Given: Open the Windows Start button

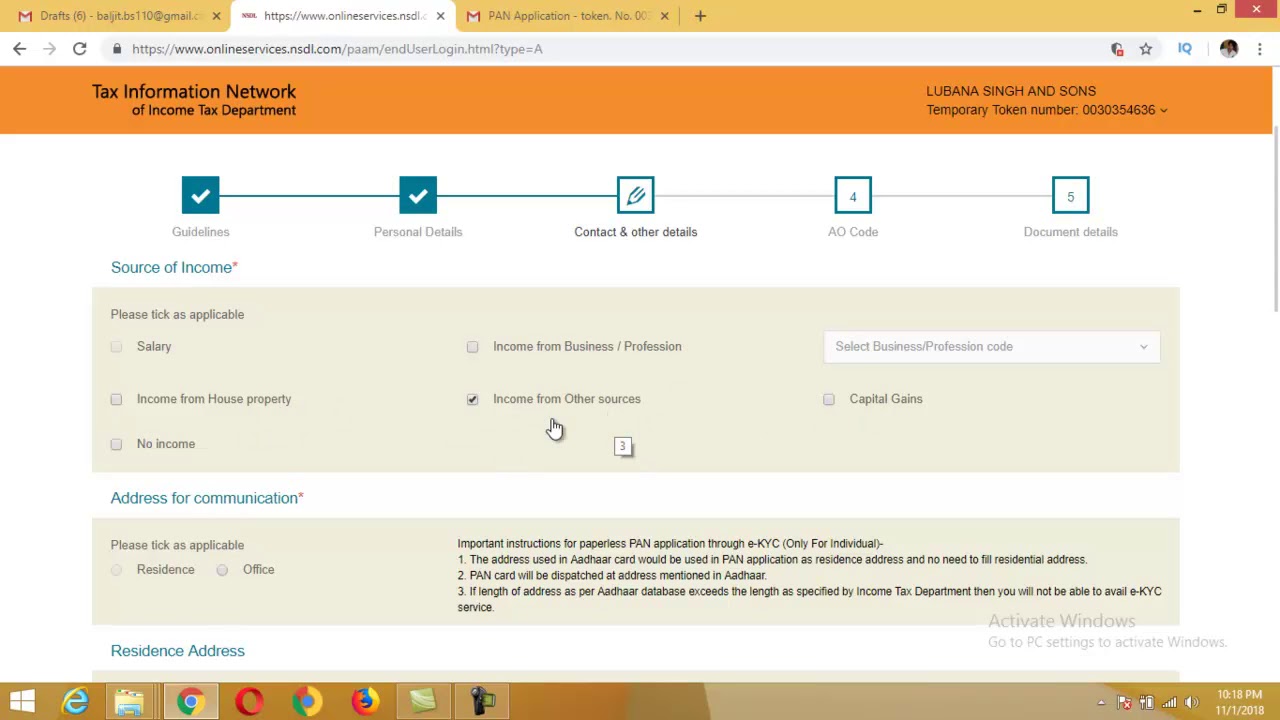Looking at the screenshot, I should [x=22, y=701].
